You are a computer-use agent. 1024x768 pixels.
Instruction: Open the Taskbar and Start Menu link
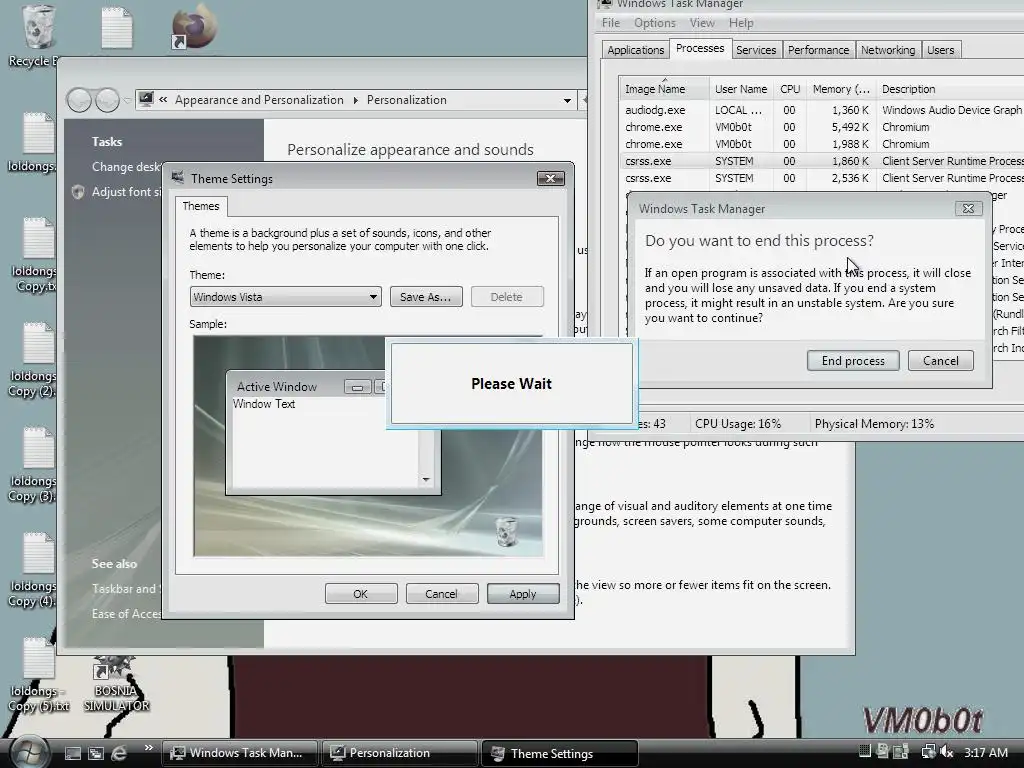(126, 588)
